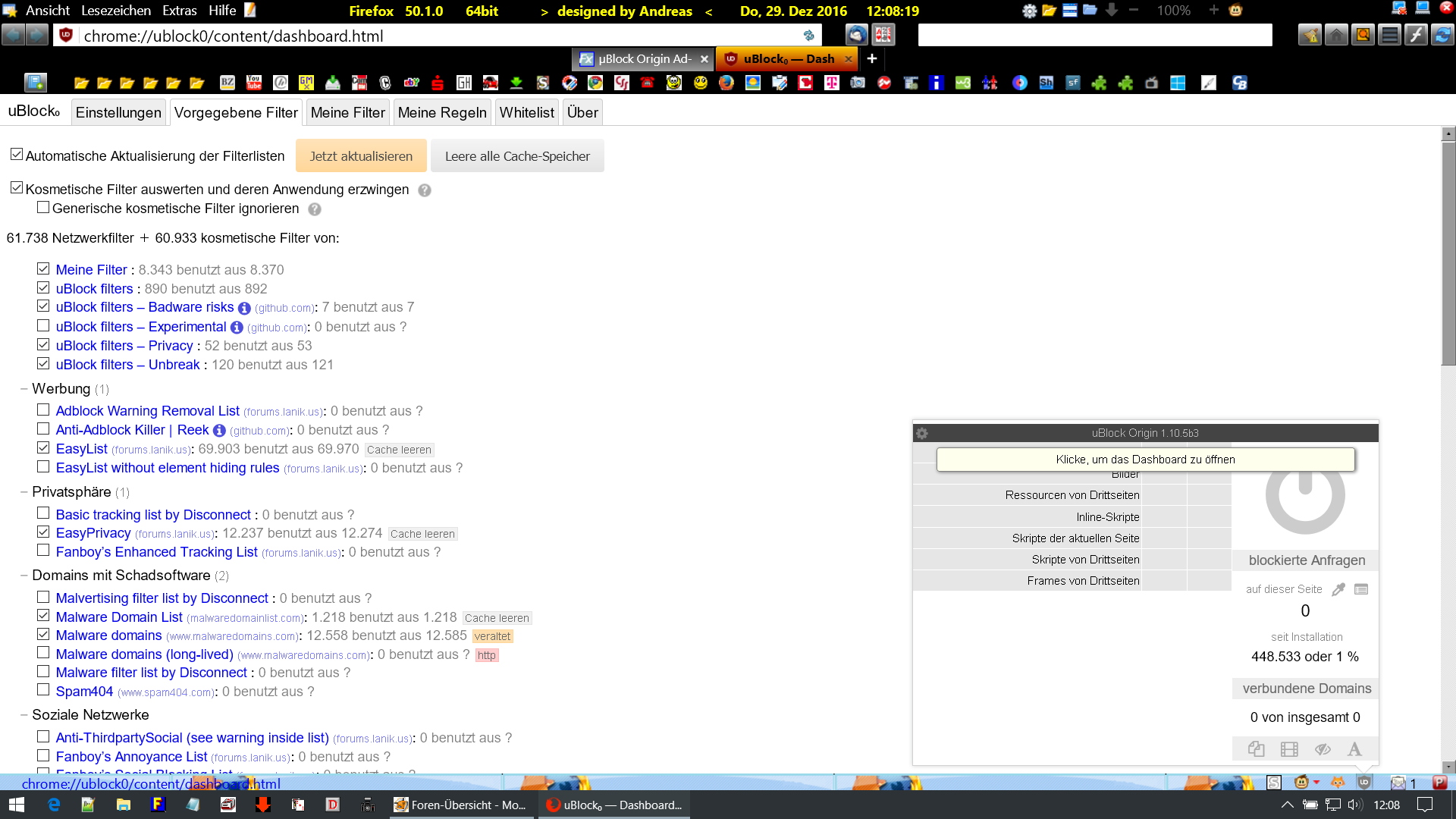Disable the EasyList checkbox
Viewport: 1456px width, 819px height.
coord(43,448)
